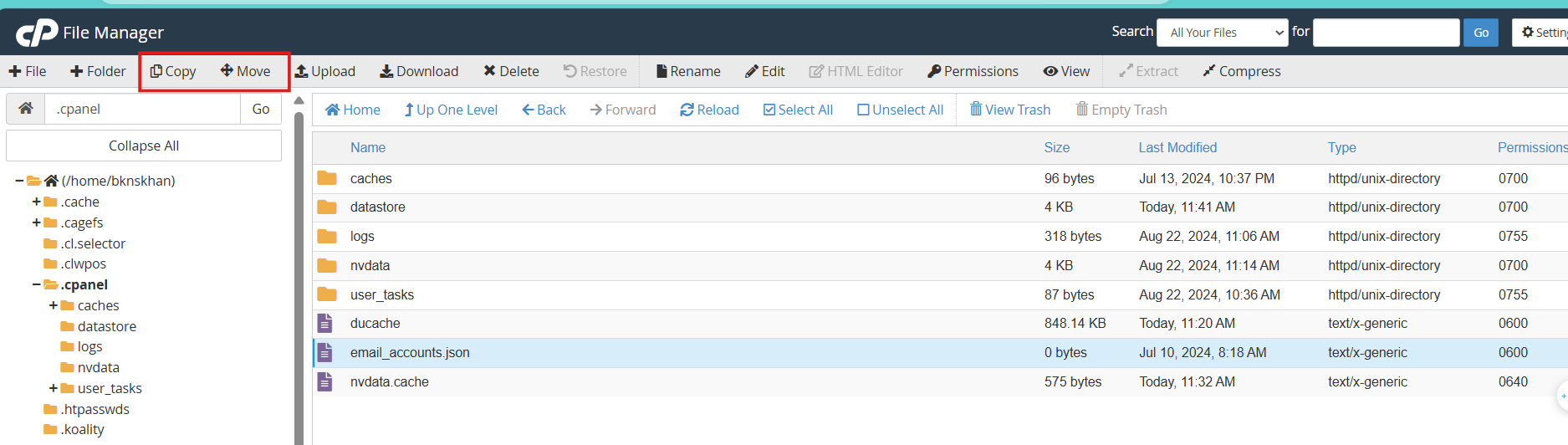The width and height of the screenshot is (1568, 445).
Task: Click the user_tasks folder icon in file list
Action: pyautogui.click(x=327, y=294)
